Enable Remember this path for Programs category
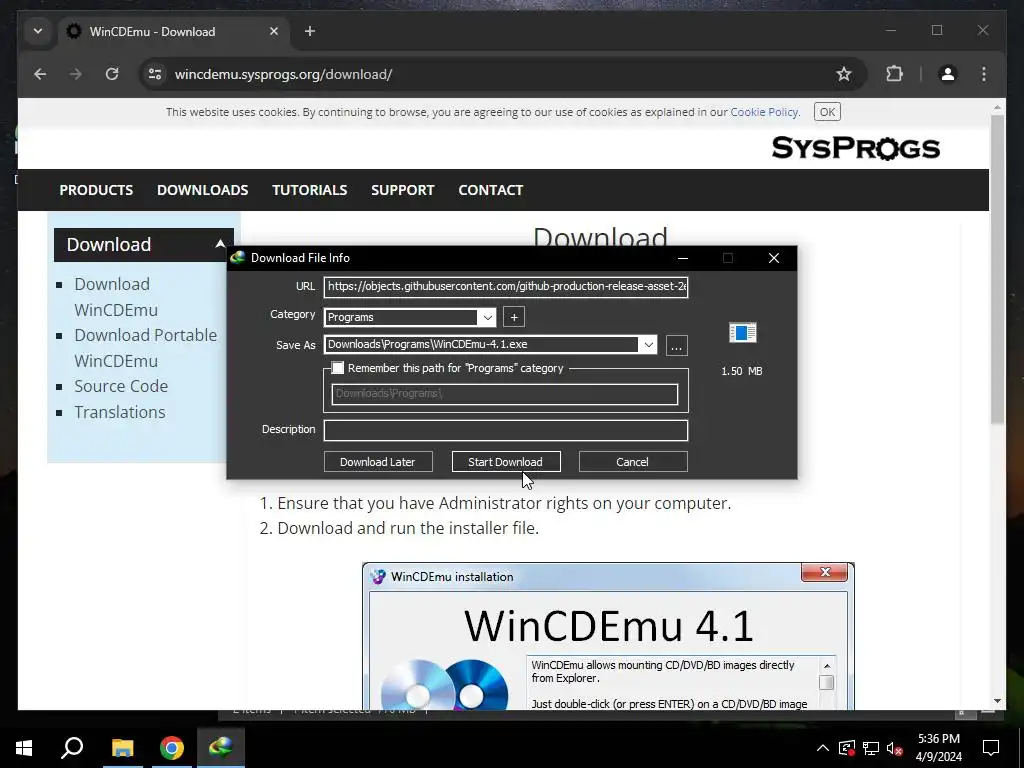 coord(338,368)
